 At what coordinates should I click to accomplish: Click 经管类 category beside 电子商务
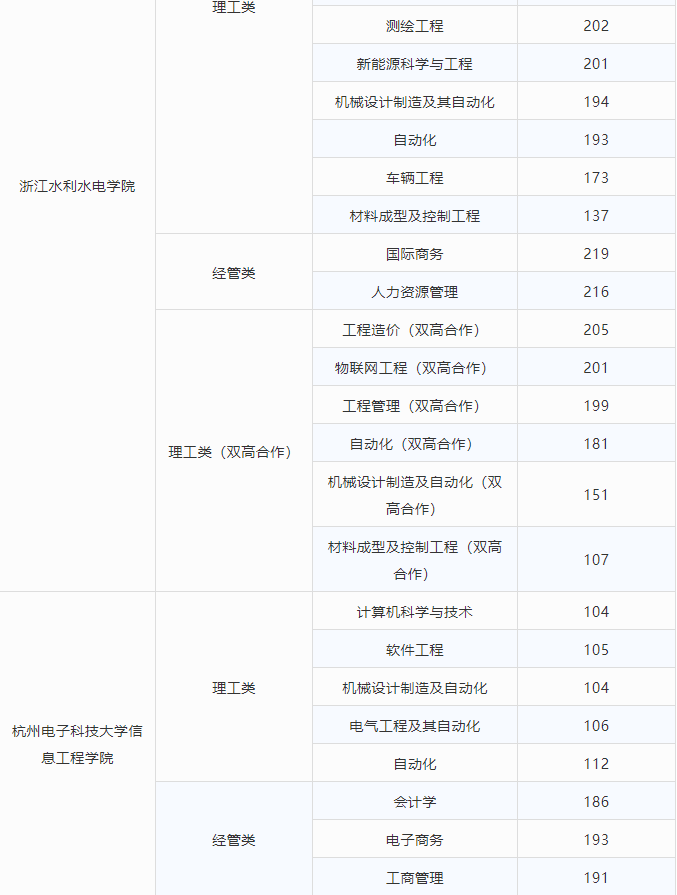click(233, 839)
